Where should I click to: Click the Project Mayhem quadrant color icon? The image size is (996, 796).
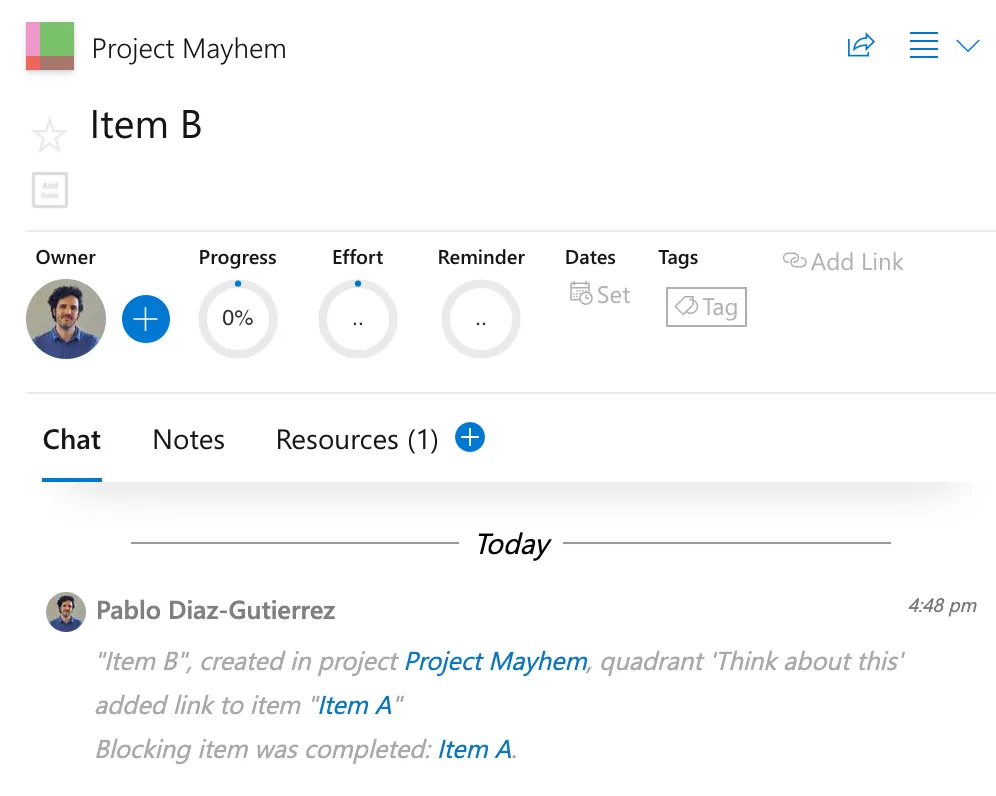(x=49, y=45)
